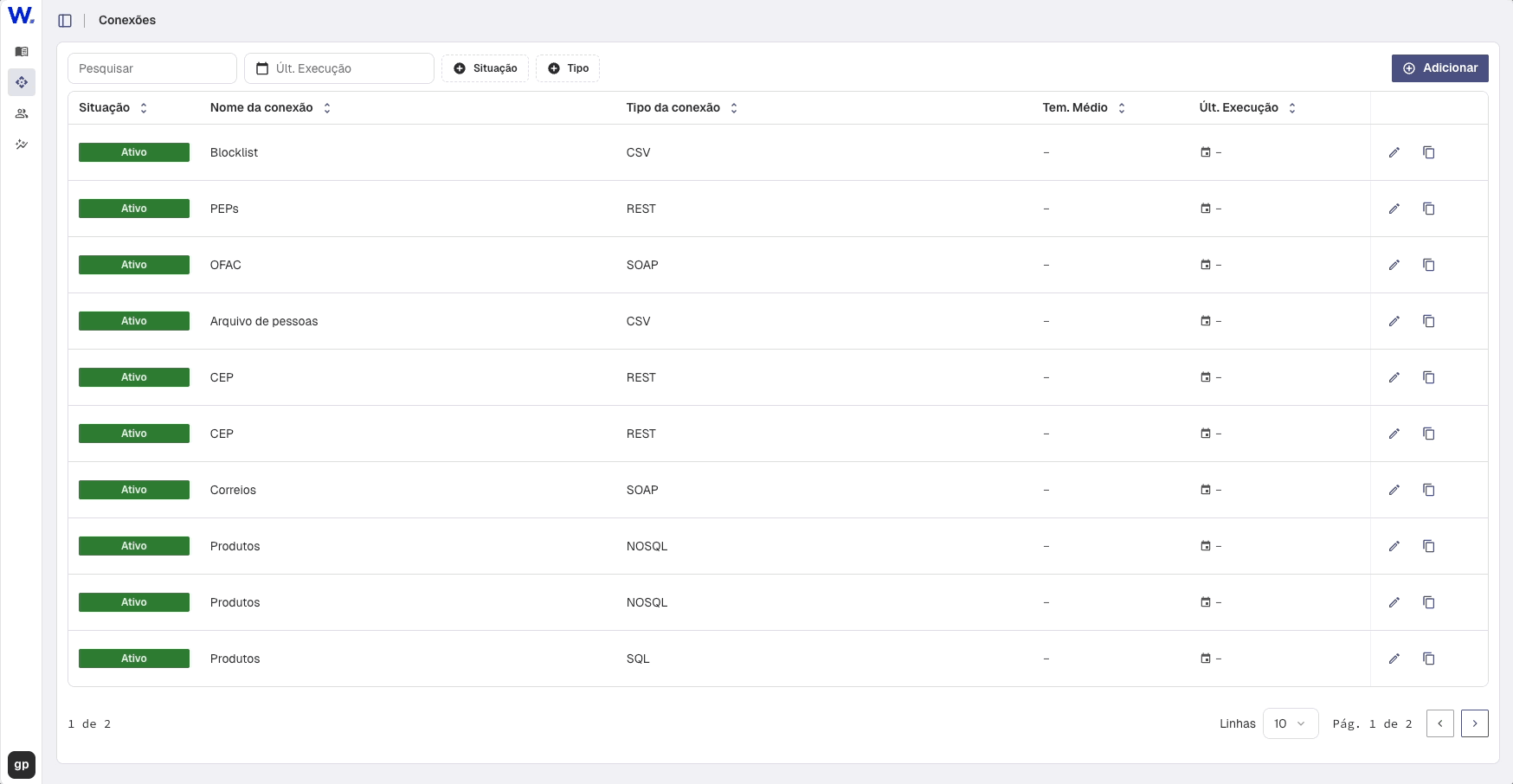Image resolution: width=1513 pixels, height=784 pixels.
Task: Expand the Linhas per page dropdown
Action: (x=1290, y=723)
